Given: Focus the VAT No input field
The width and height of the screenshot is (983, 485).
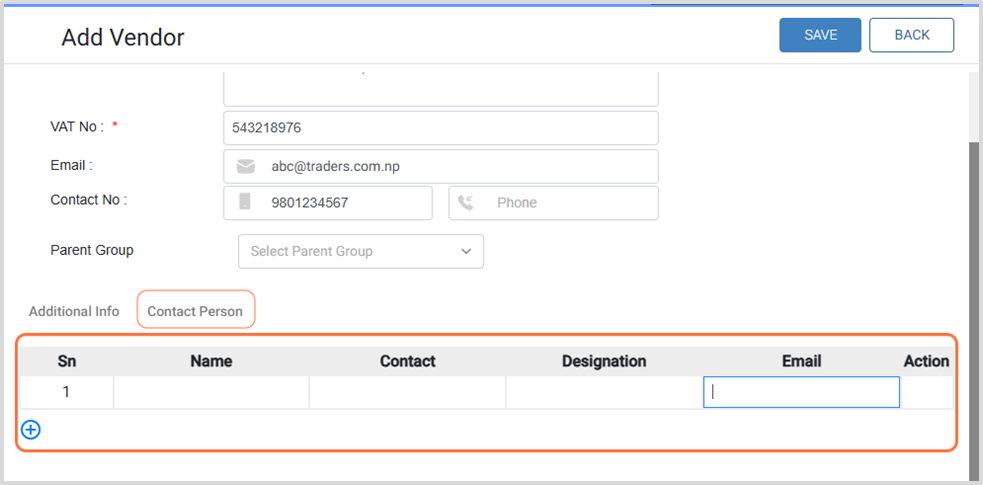Looking at the screenshot, I should [440, 128].
